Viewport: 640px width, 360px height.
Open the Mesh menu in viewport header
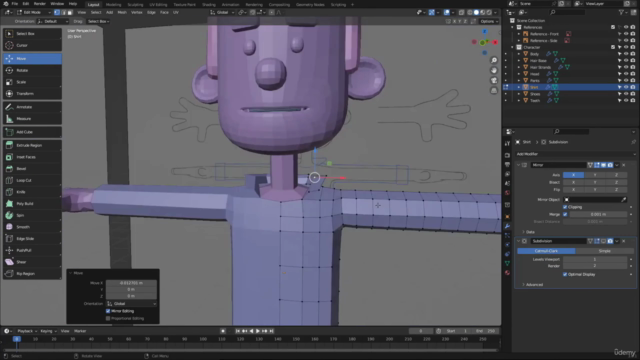tap(122, 12)
